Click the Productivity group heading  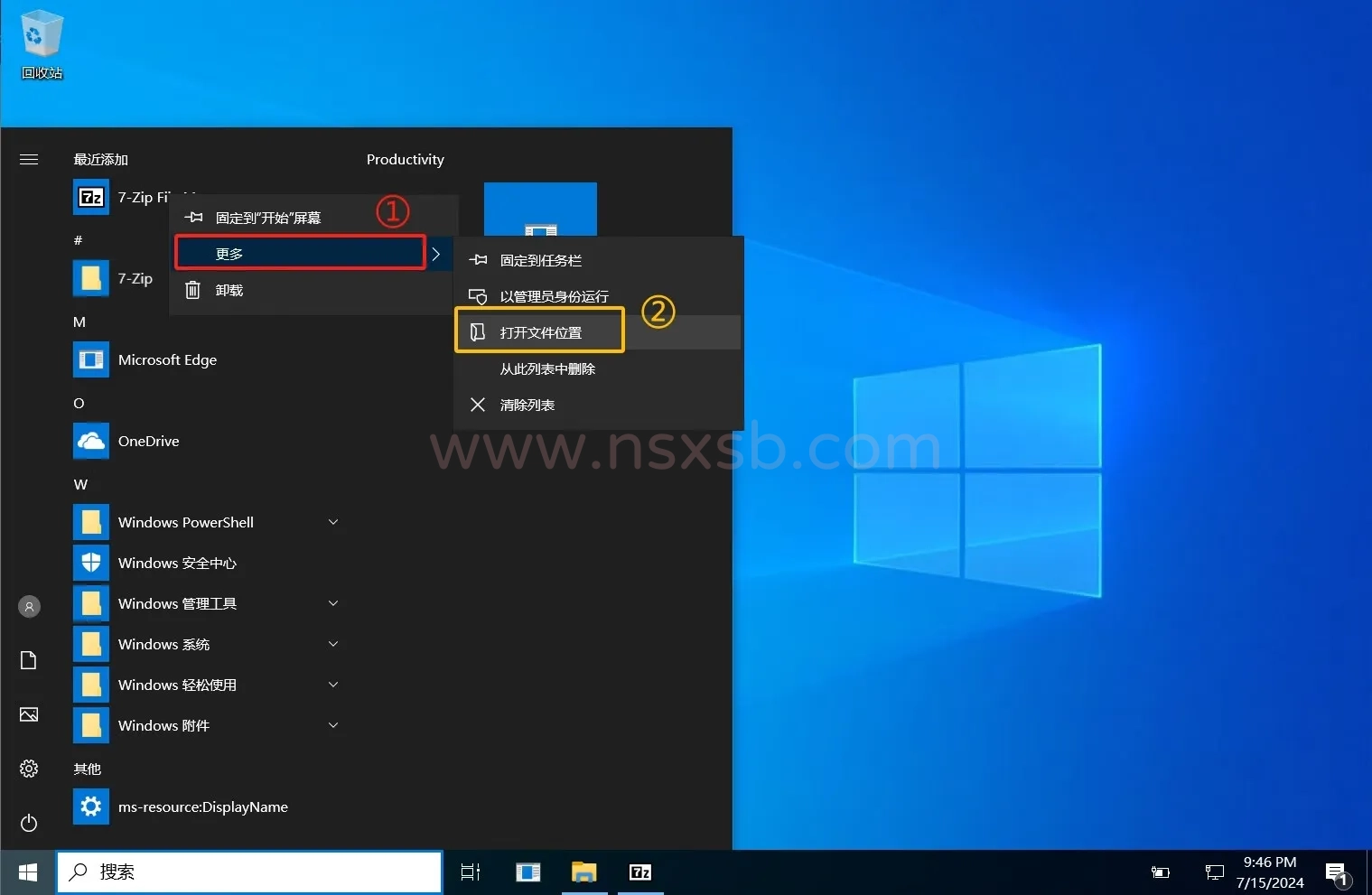[x=406, y=160]
